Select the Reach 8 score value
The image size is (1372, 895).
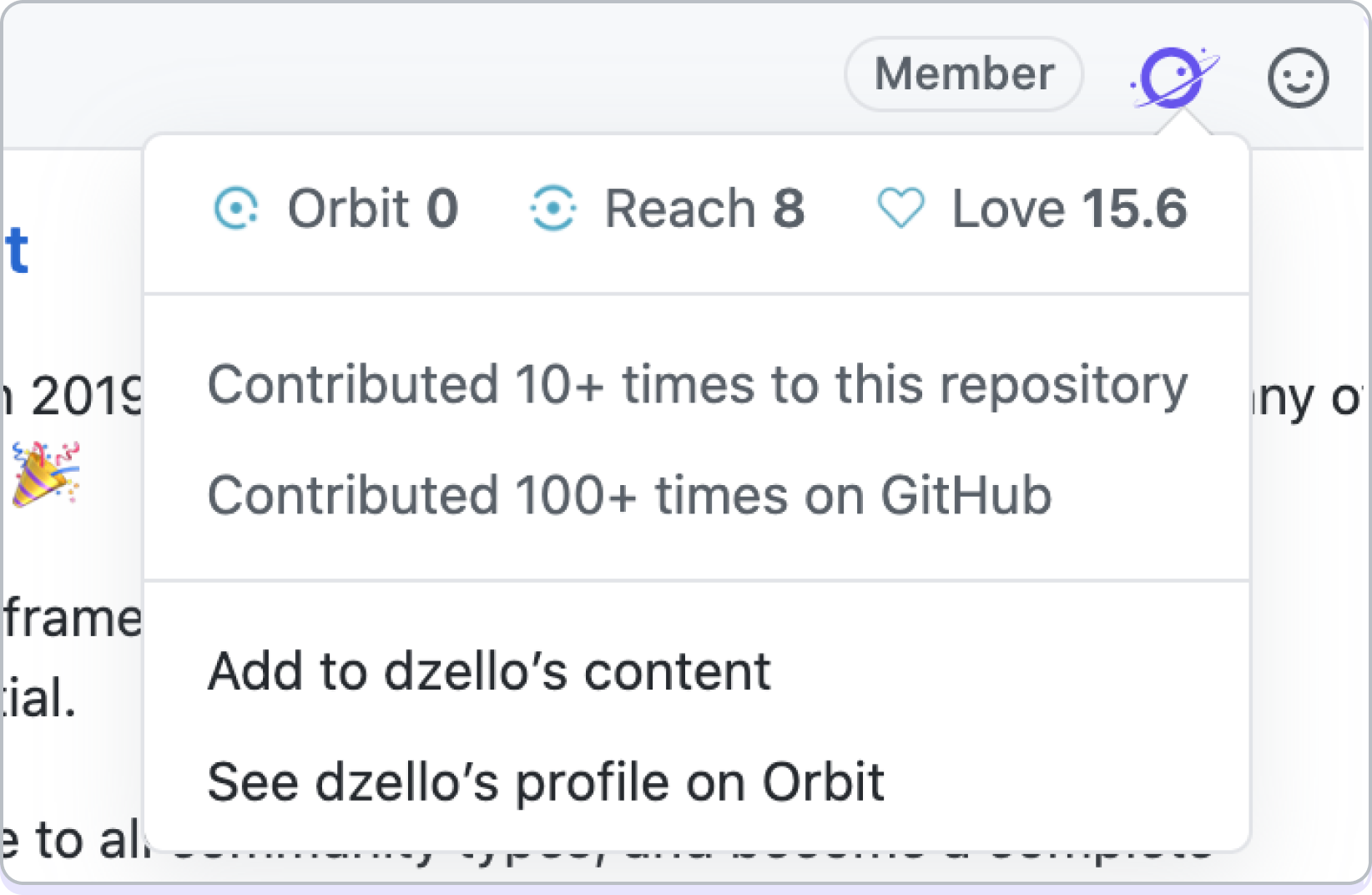coord(789,208)
